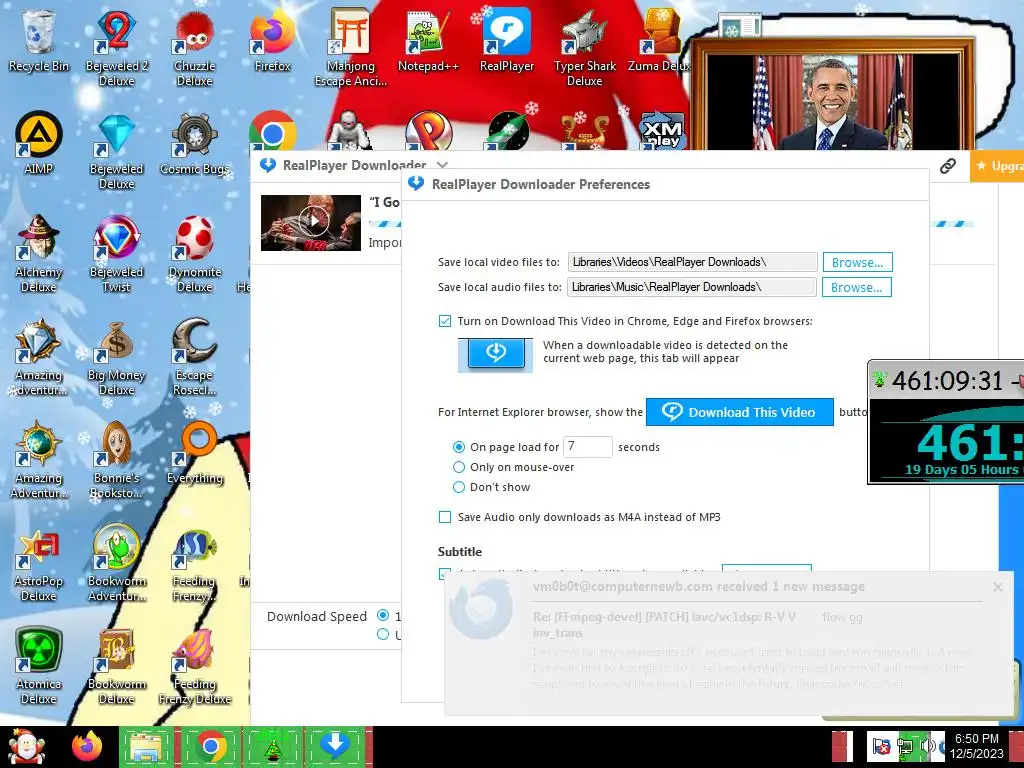Open the Zuma Deluxe desktop shortcut
The width and height of the screenshot is (1024, 768).
660,39
